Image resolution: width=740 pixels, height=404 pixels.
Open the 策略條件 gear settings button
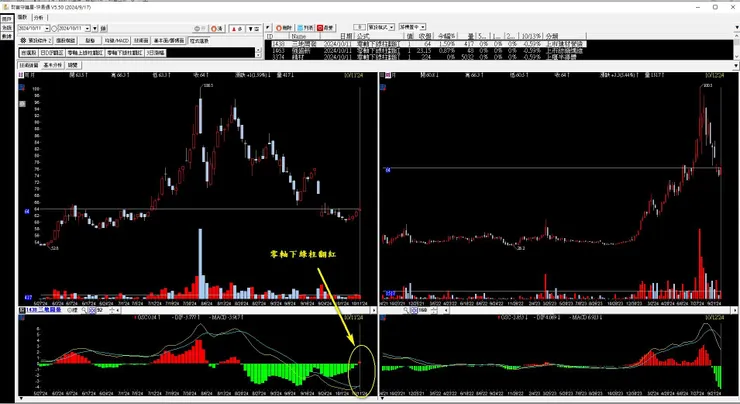[x=35, y=41]
